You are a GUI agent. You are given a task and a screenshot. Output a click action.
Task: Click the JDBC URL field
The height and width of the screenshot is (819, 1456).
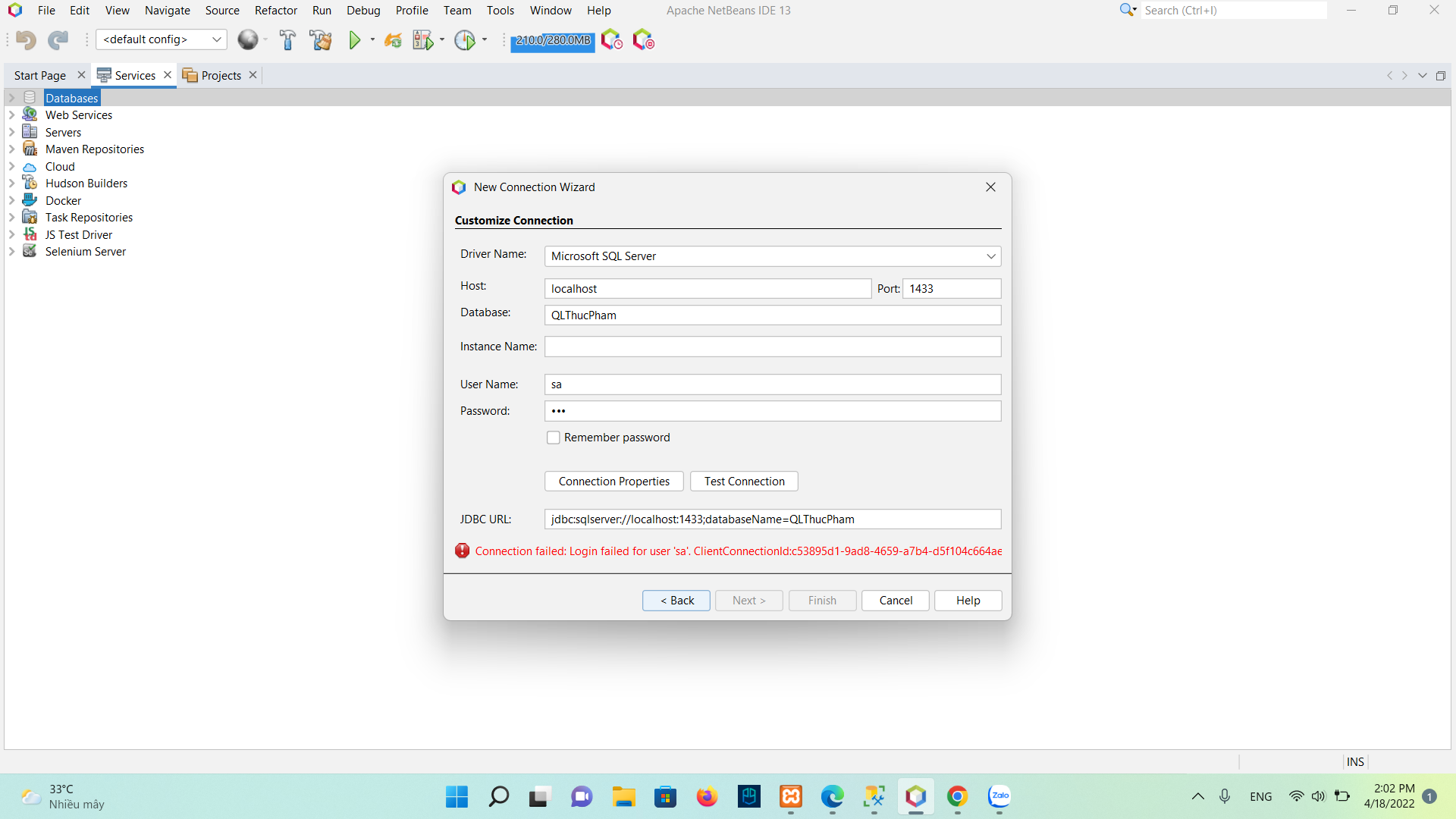pyautogui.click(x=773, y=519)
